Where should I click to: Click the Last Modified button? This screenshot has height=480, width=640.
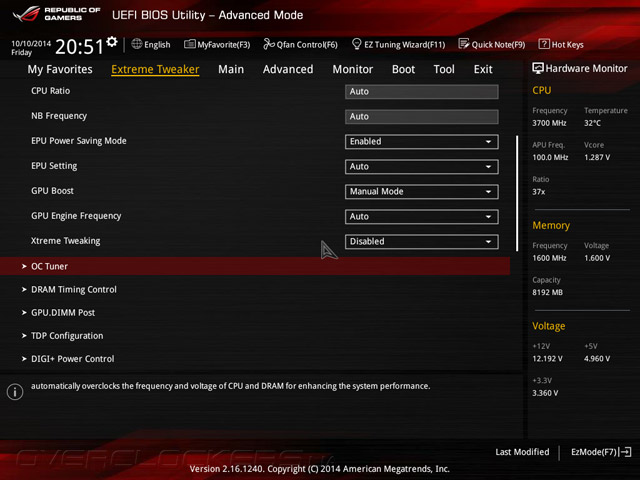[522, 452]
